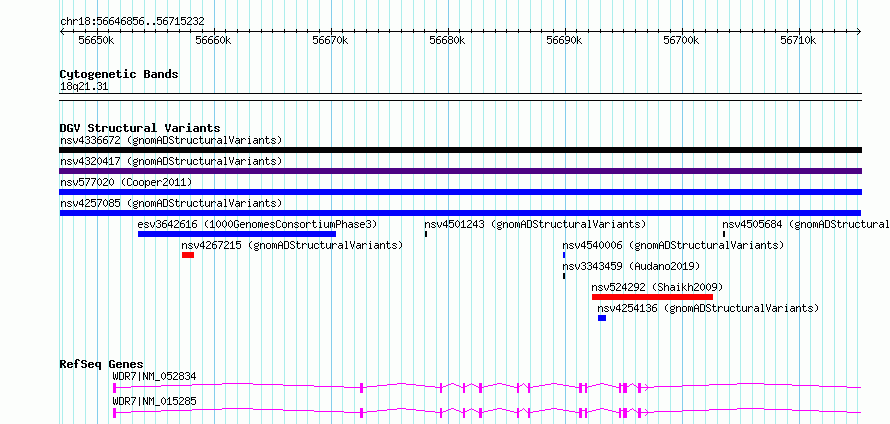Open the nsv4540006 variant label
890x424 pixels.
point(673,245)
